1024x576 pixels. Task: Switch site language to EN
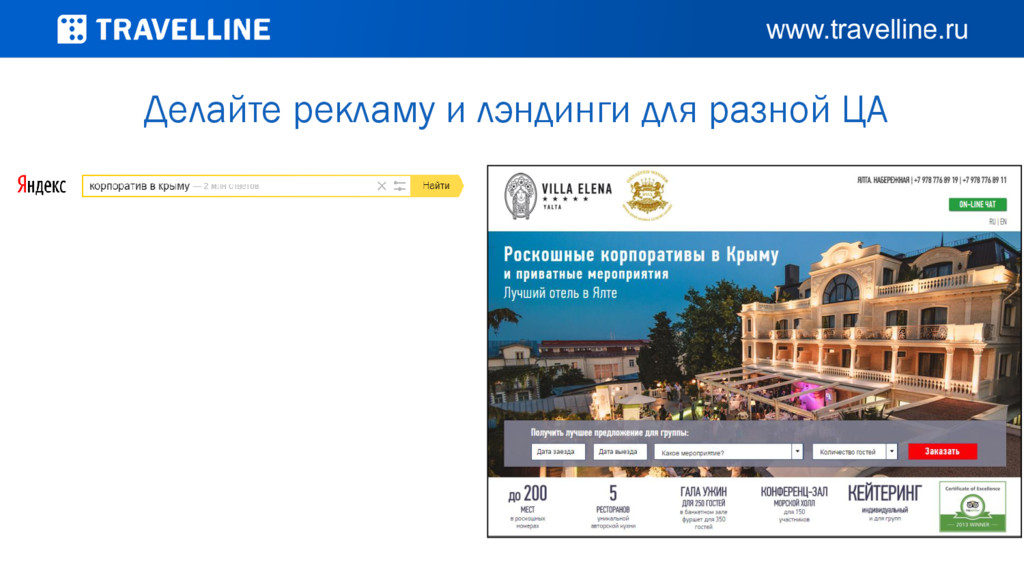(1003, 222)
